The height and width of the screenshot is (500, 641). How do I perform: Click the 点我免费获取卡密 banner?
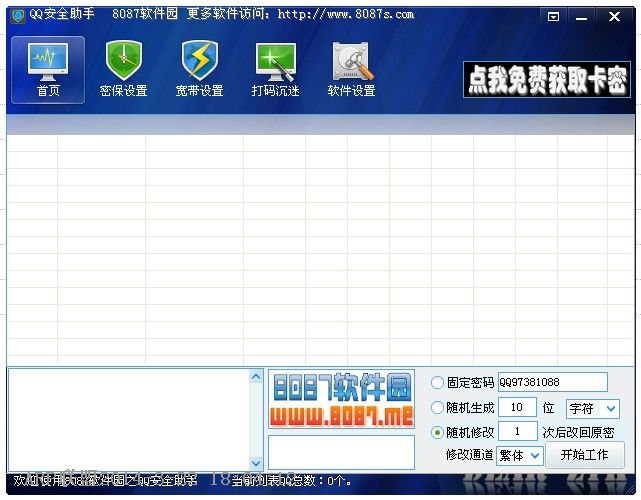click(x=547, y=79)
